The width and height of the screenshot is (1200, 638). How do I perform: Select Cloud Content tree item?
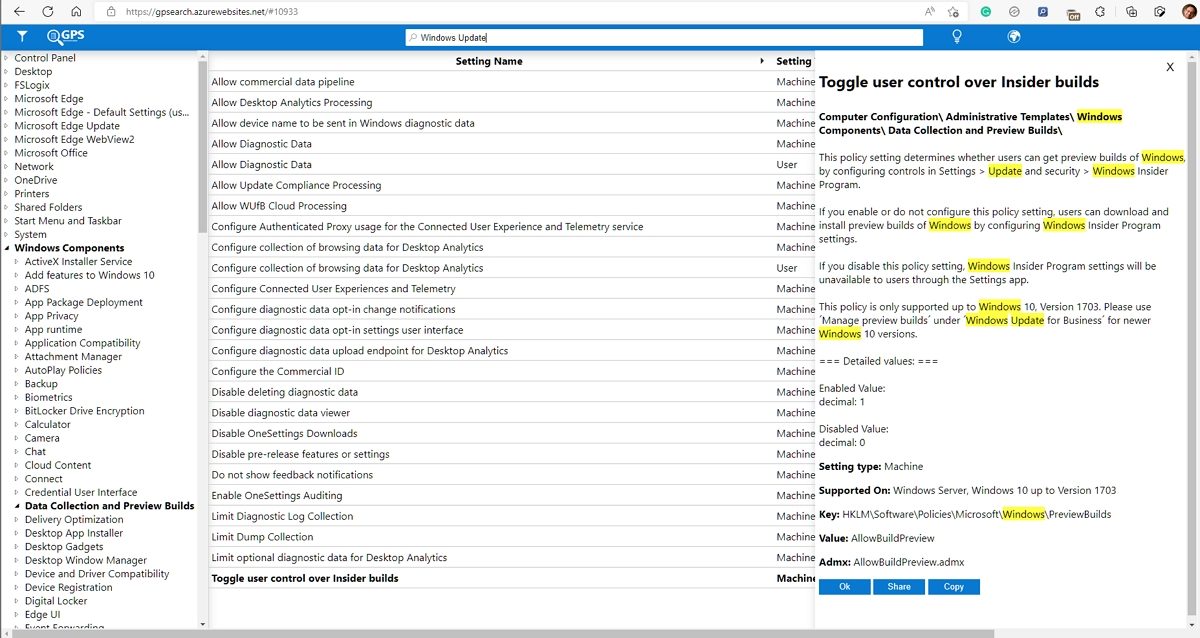point(58,465)
